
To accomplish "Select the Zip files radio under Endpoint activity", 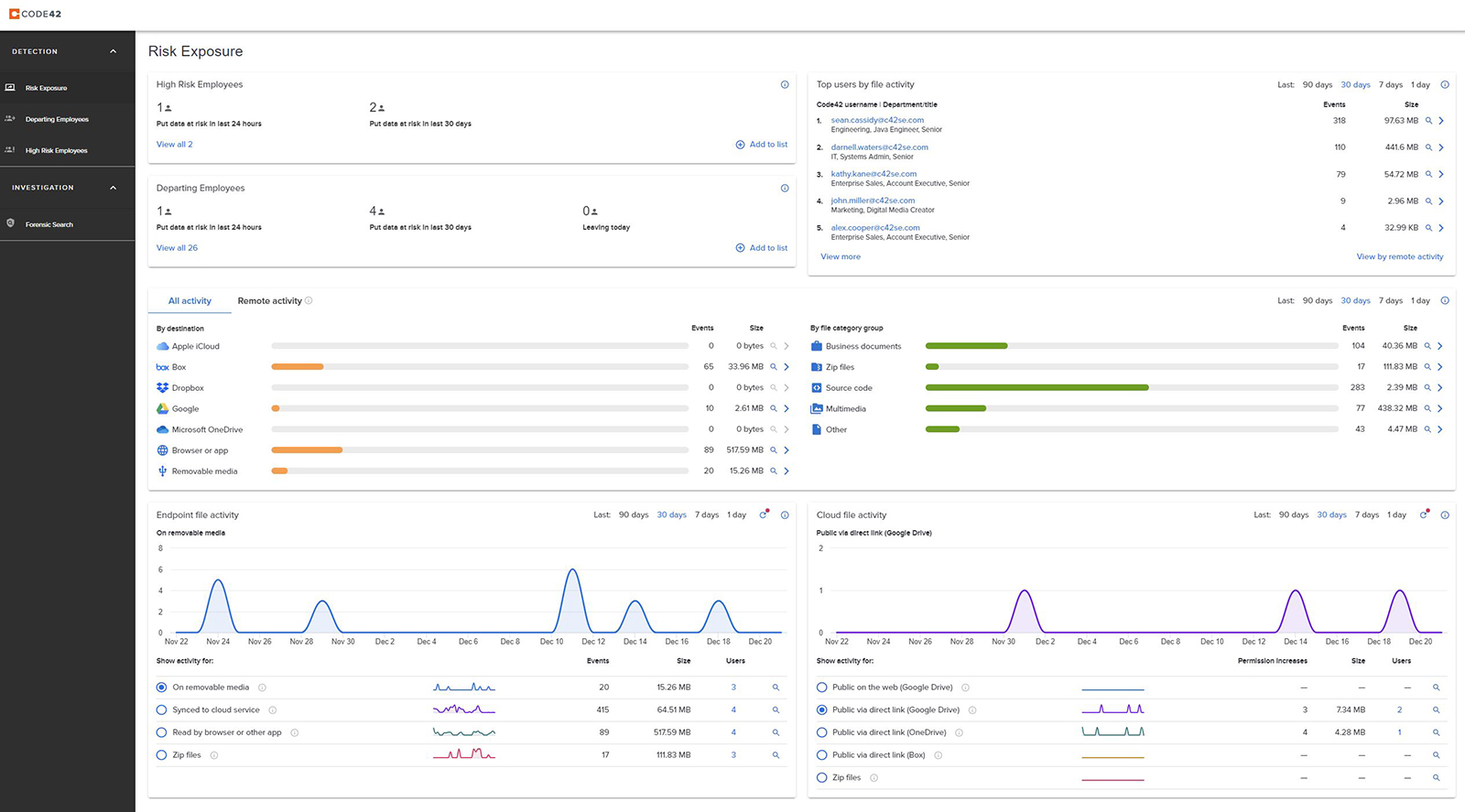I will click(162, 755).
